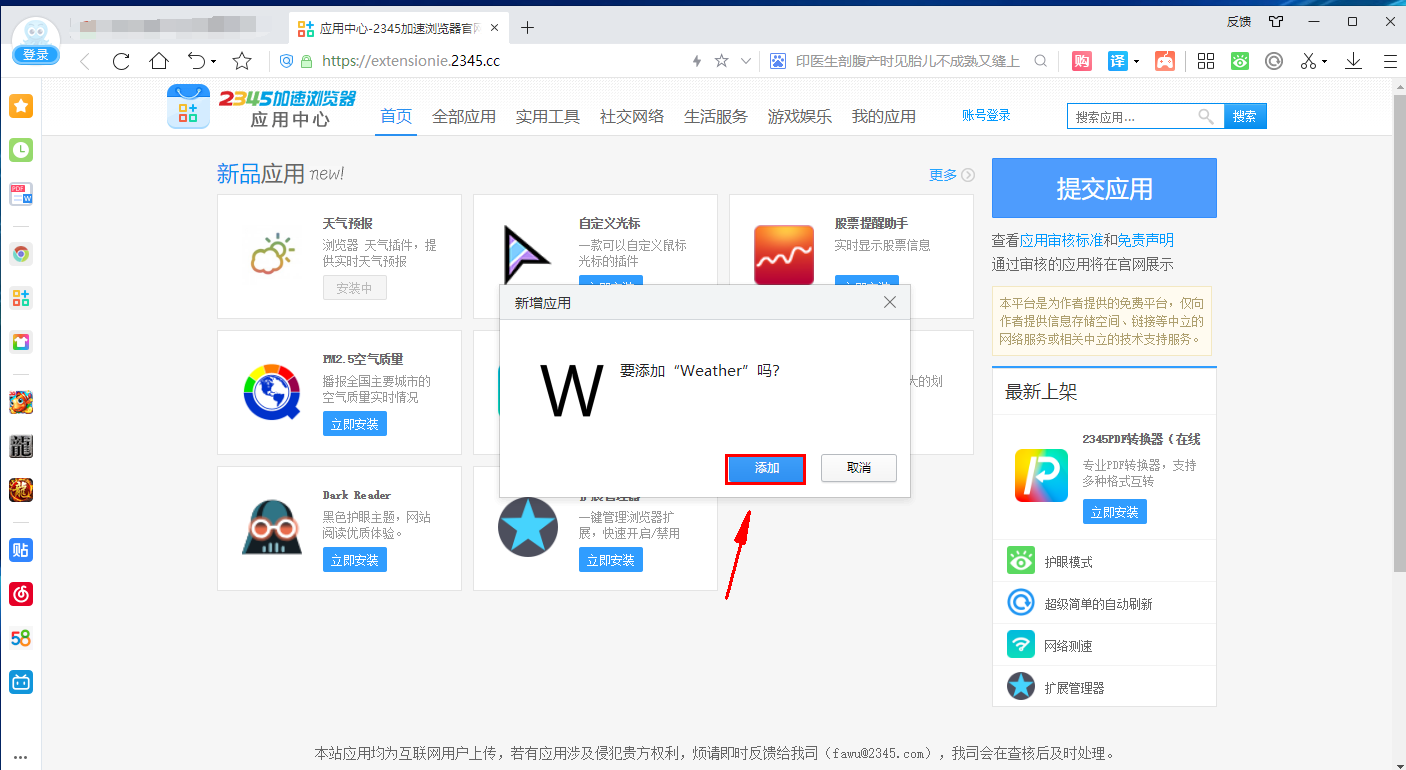Click the shirt skin icon in title bar

1275,21
